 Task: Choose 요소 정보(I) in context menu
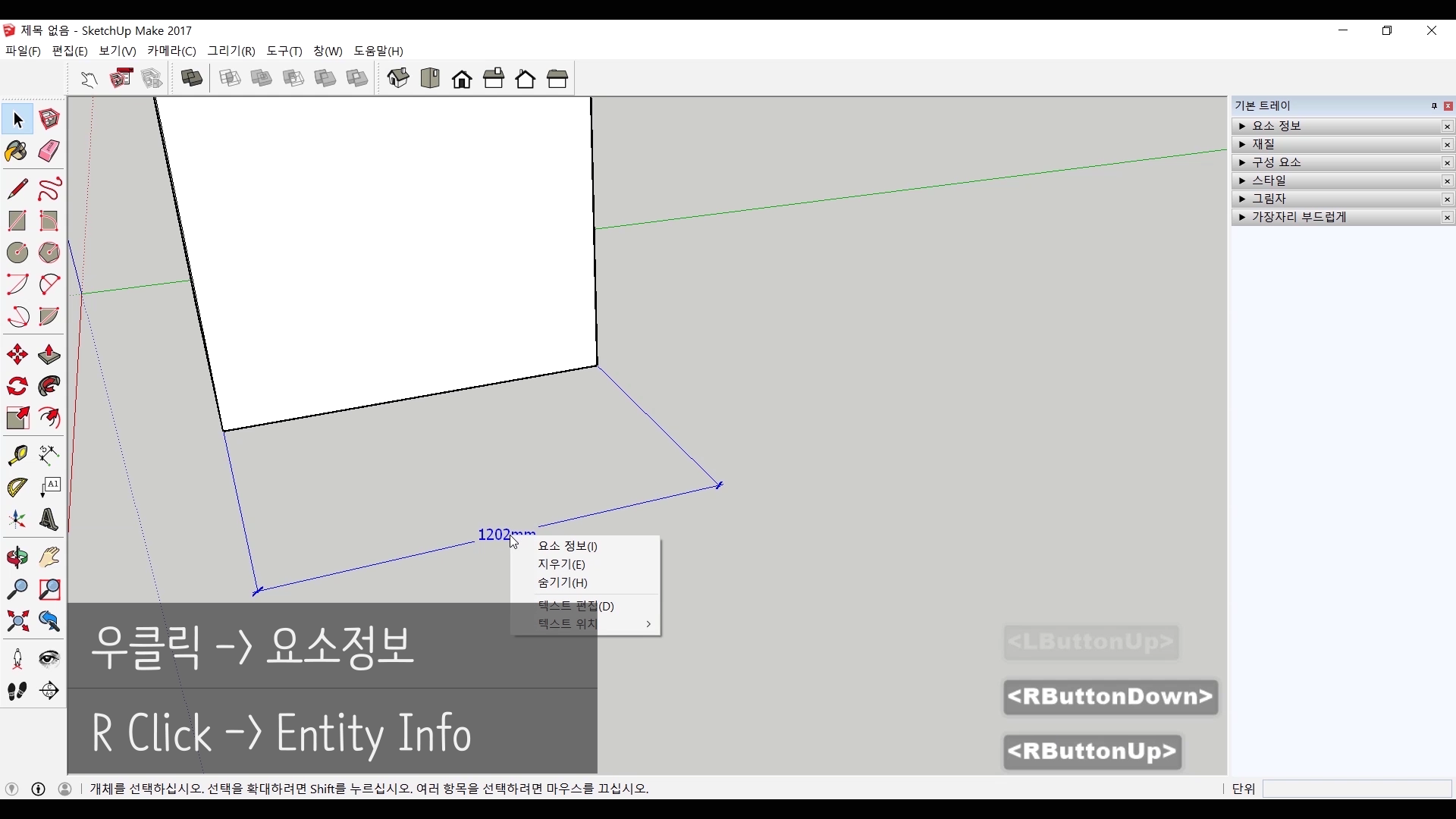(567, 546)
